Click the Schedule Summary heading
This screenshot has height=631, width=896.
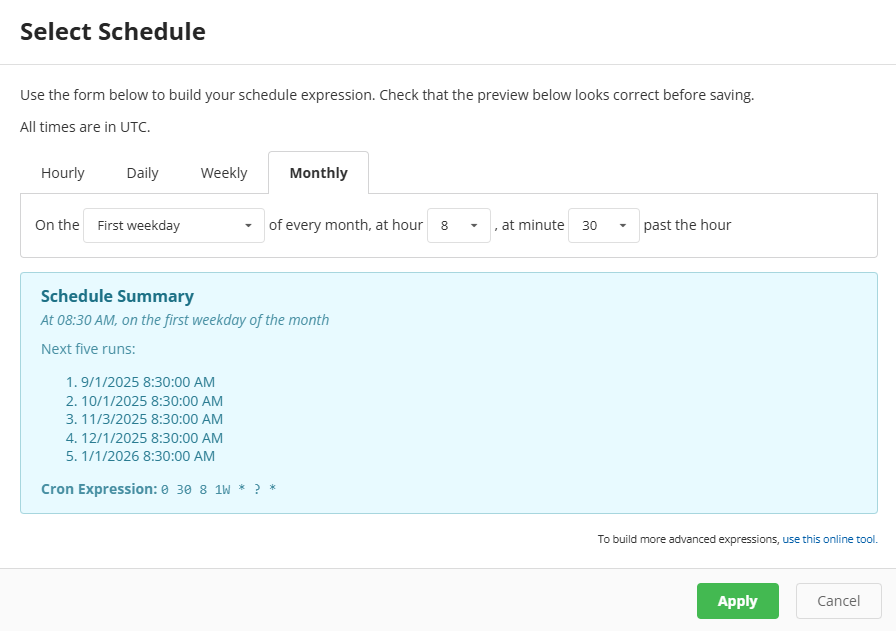pos(117,296)
